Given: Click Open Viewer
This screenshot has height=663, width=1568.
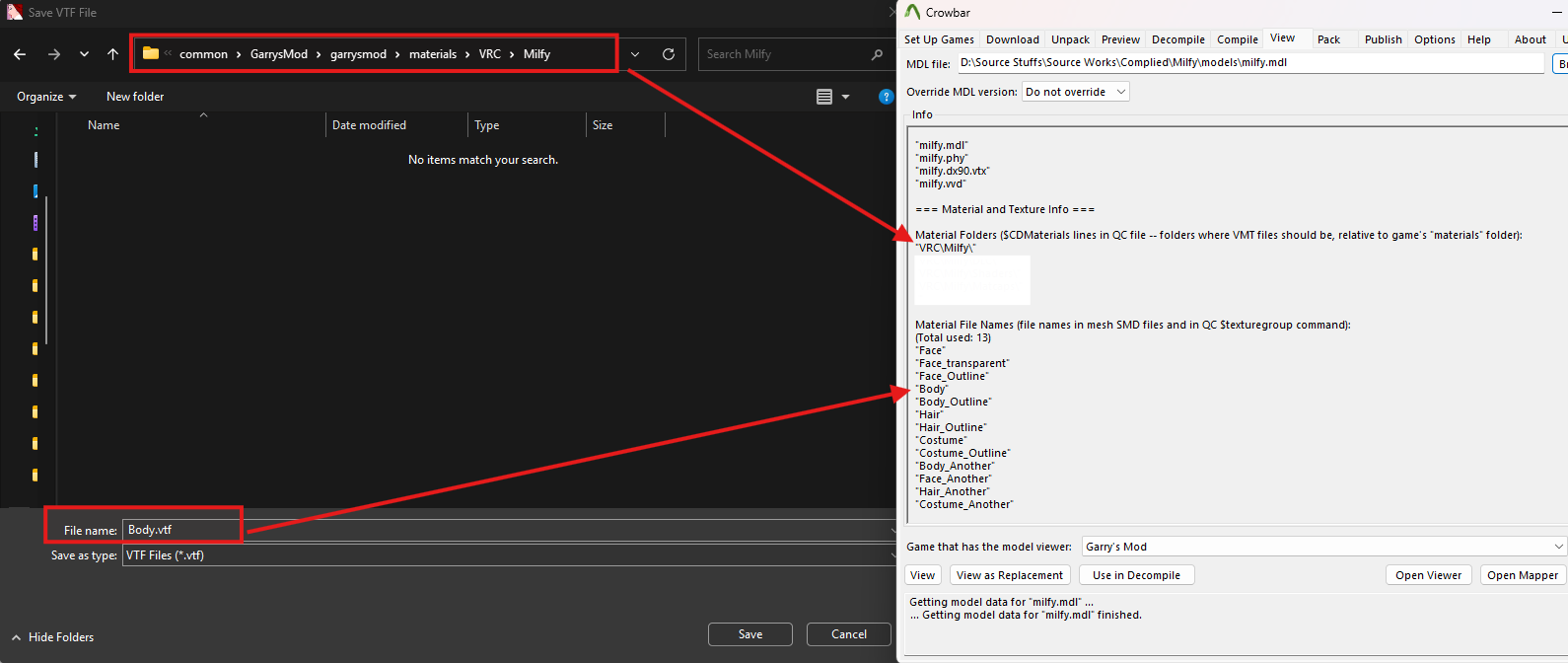Looking at the screenshot, I should tap(1429, 575).
